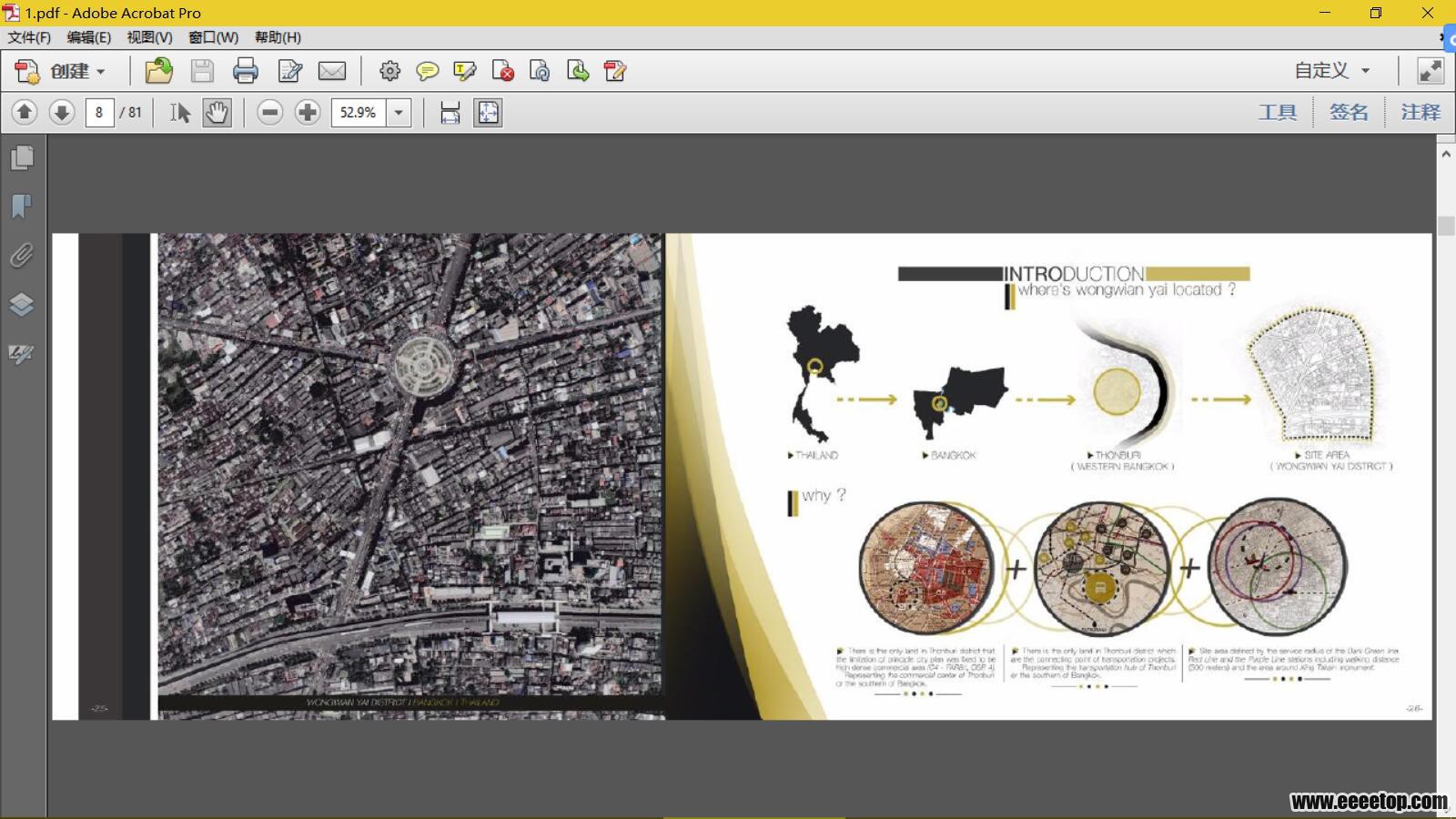Open the Create PDF menu button

pos(60,71)
